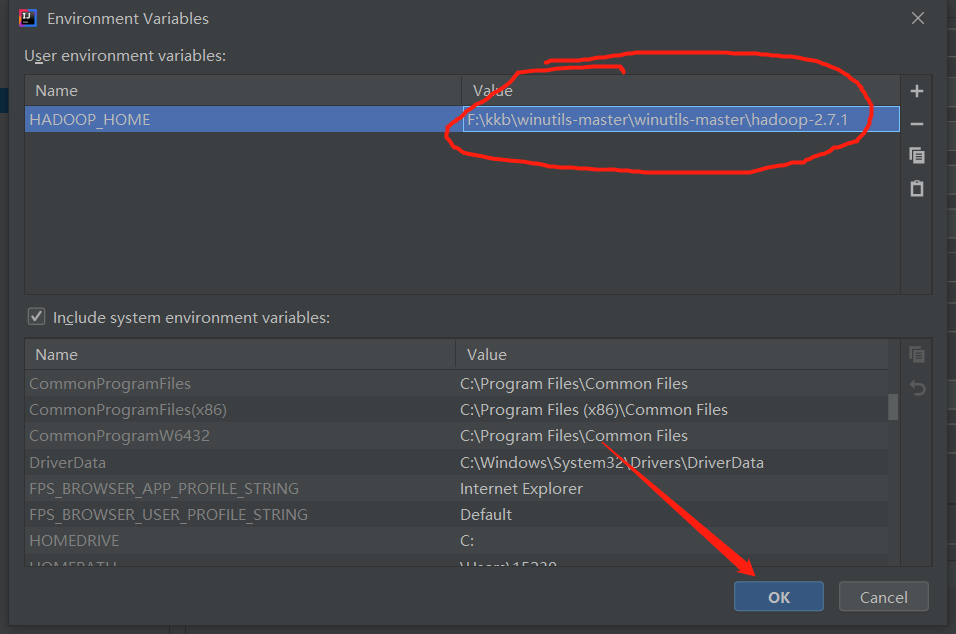Copy system variables via lower copy icon
Image resolution: width=956 pixels, height=634 pixels.
click(916, 354)
